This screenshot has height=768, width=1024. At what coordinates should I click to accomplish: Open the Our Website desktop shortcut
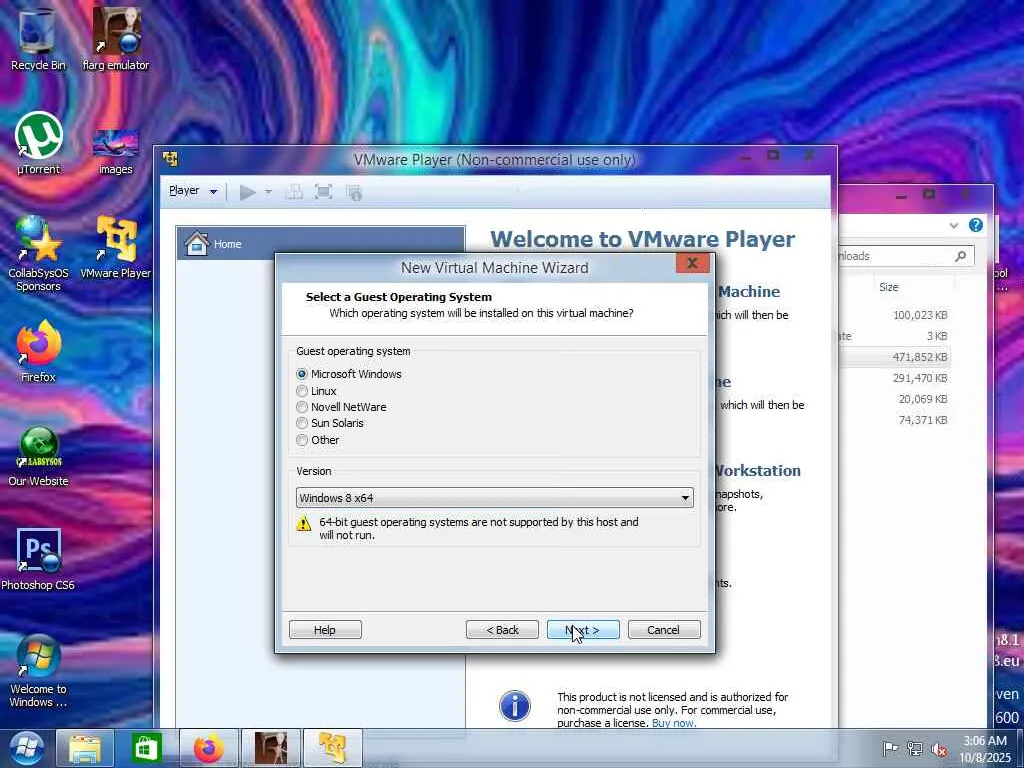pyautogui.click(x=38, y=456)
